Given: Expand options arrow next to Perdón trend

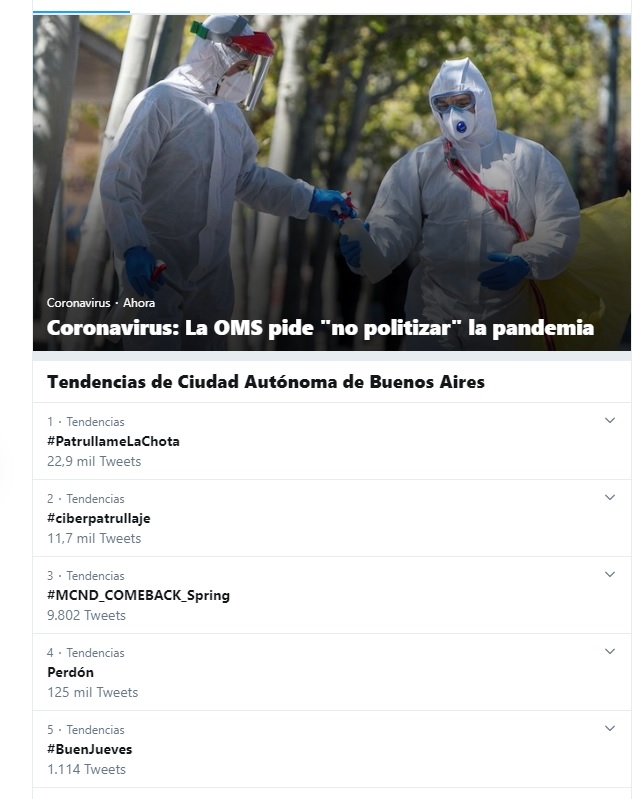Looking at the screenshot, I should [609, 651].
